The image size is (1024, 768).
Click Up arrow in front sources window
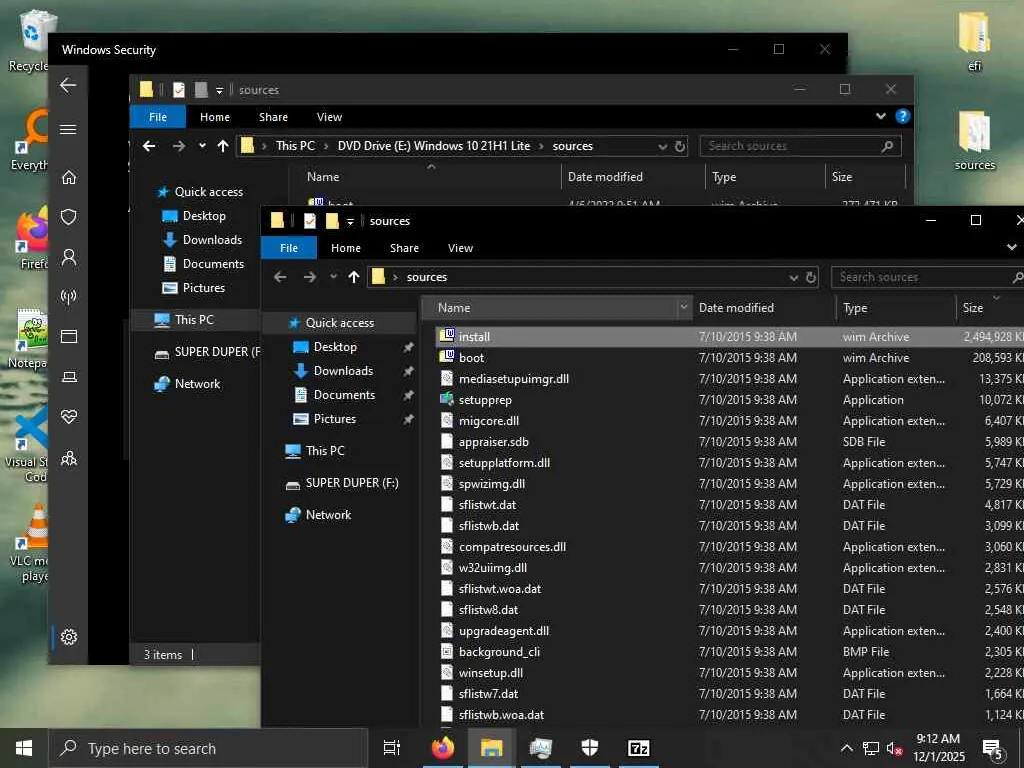pyautogui.click(x=353, y=277)
